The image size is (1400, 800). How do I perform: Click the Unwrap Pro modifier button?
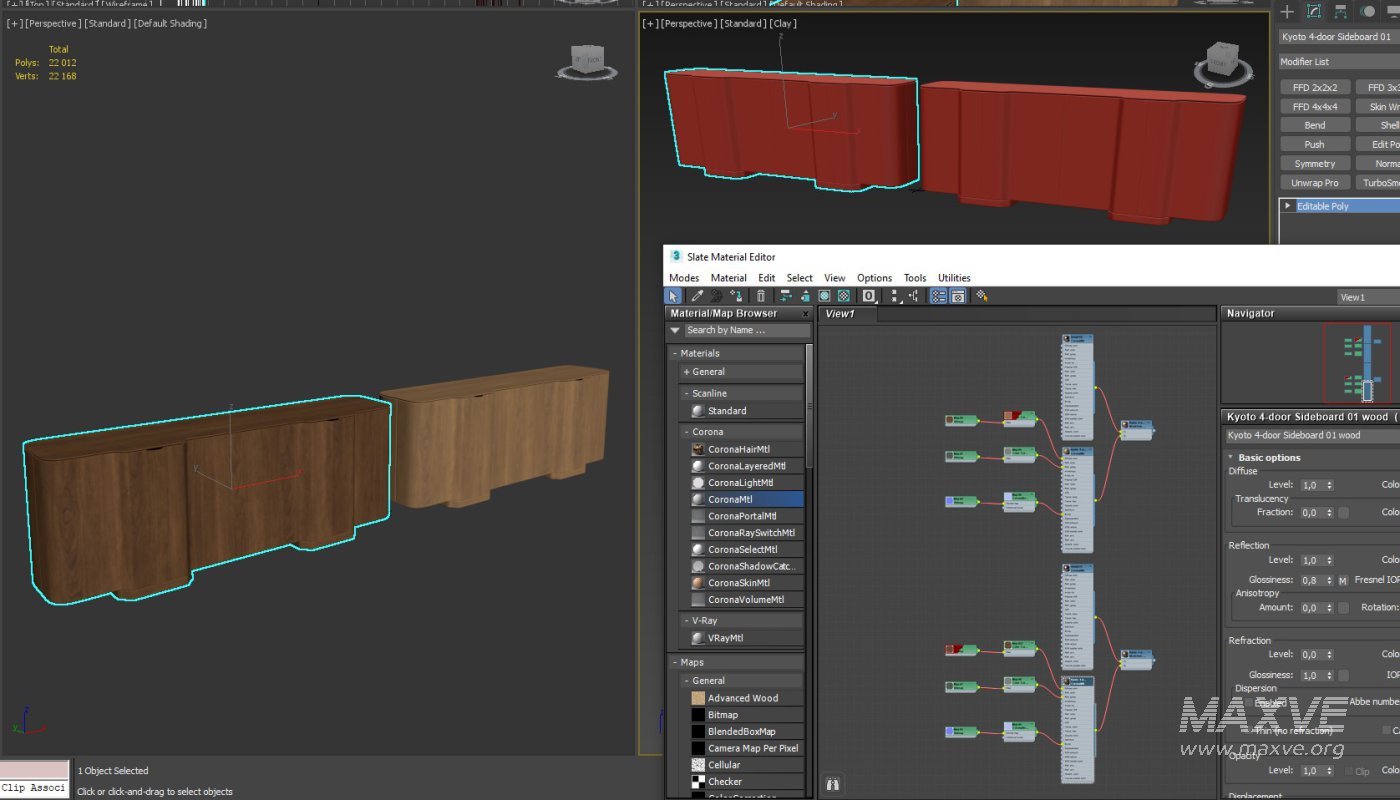(1314, 183)
